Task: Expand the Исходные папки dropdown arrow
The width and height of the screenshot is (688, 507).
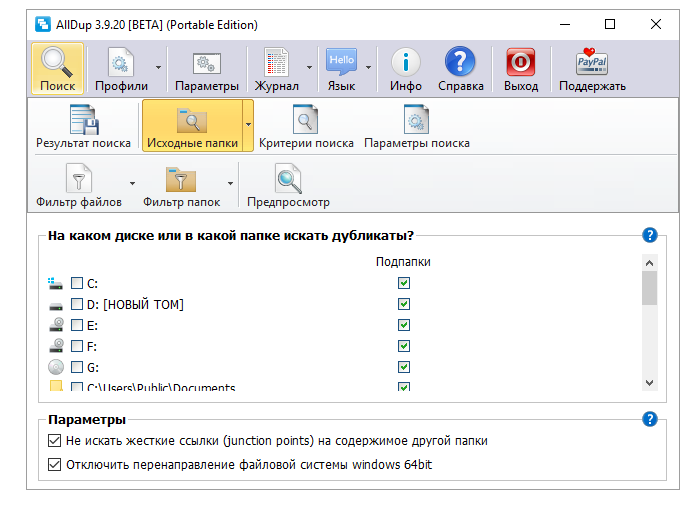Action: point(248,125)
